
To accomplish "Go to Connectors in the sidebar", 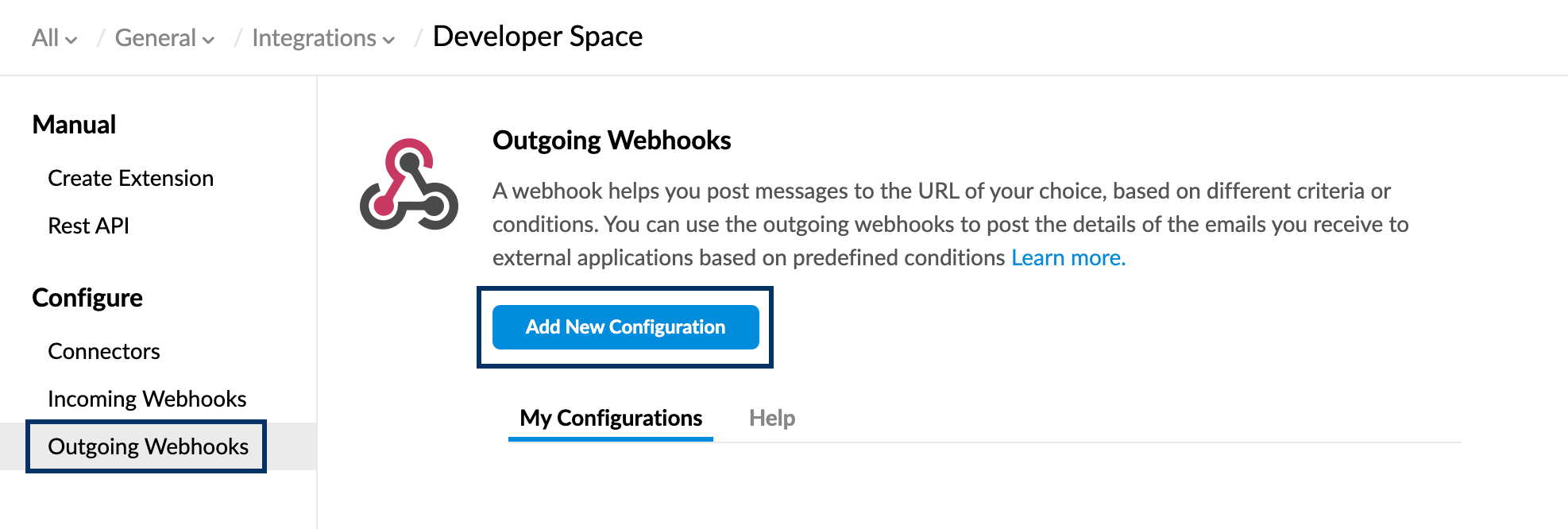I will click(104, 351).
